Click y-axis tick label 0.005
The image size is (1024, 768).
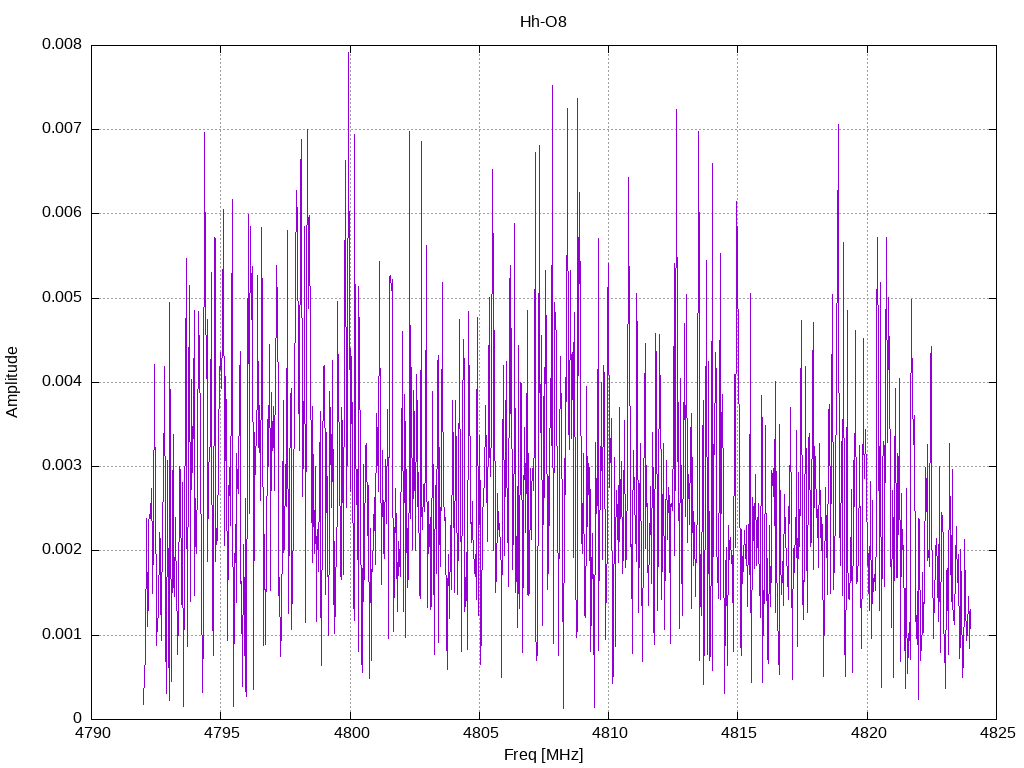click(x=62, y=298)
